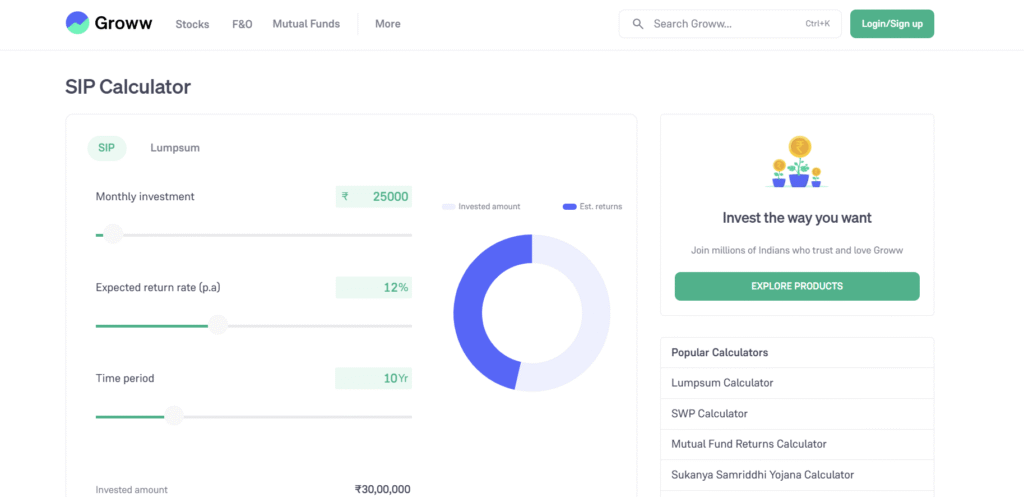This screenshot has height=497, width=1024.
Task: Click the rupee symbol in investment field
Action: click(345, 197)
